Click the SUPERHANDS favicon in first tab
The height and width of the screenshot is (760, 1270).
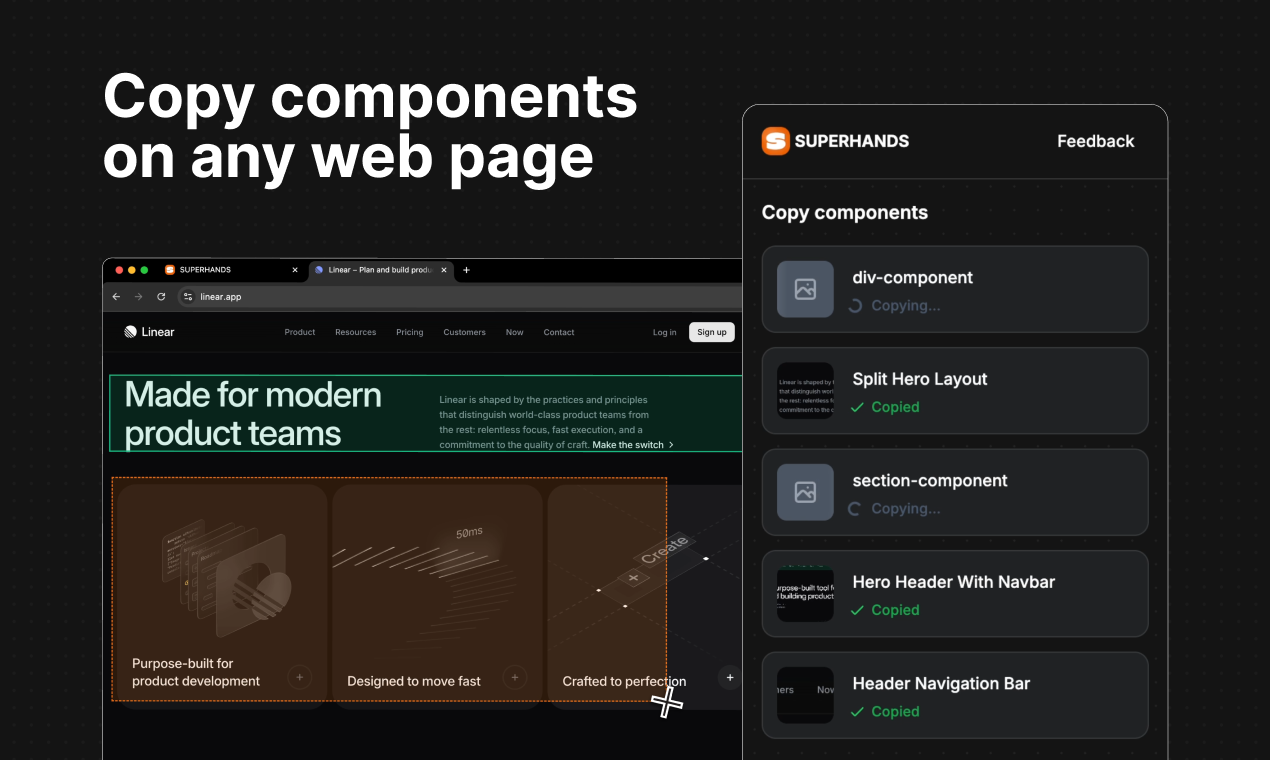170,270
